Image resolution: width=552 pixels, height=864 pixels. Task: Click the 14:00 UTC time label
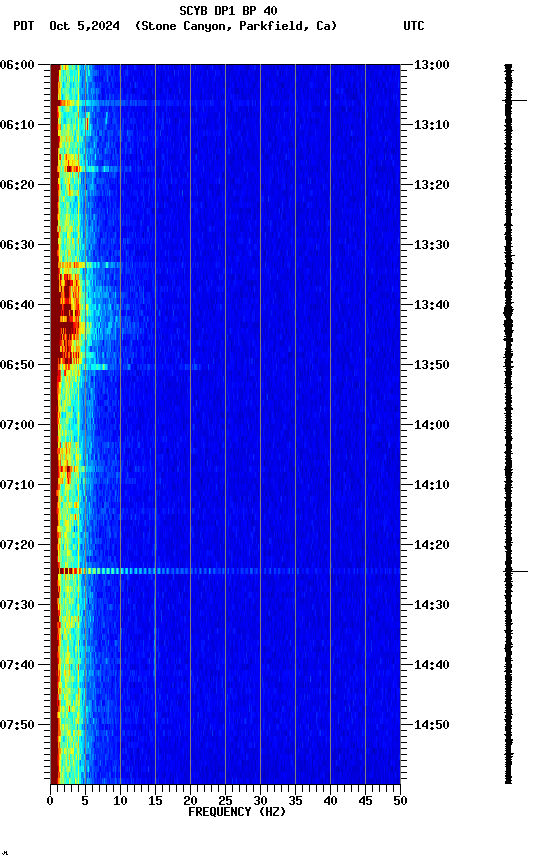click(x=431, y=425)
